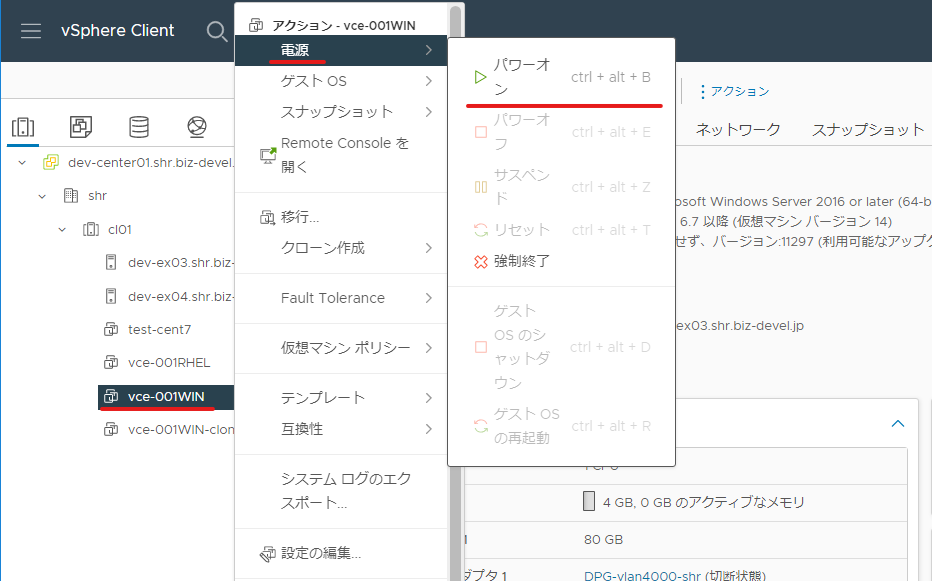932x581 pixels.
Task: Click the search magnifier icon
Action: [217, 32]
